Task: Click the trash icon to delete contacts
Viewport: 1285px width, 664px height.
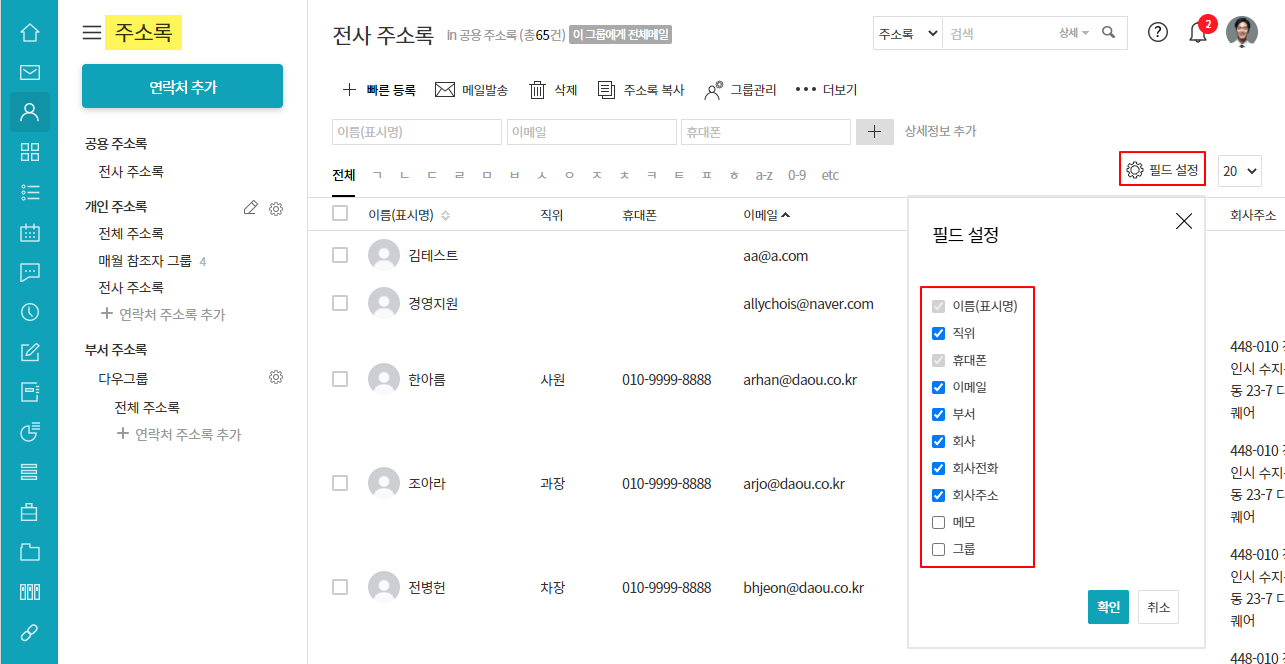Action: 537,90
